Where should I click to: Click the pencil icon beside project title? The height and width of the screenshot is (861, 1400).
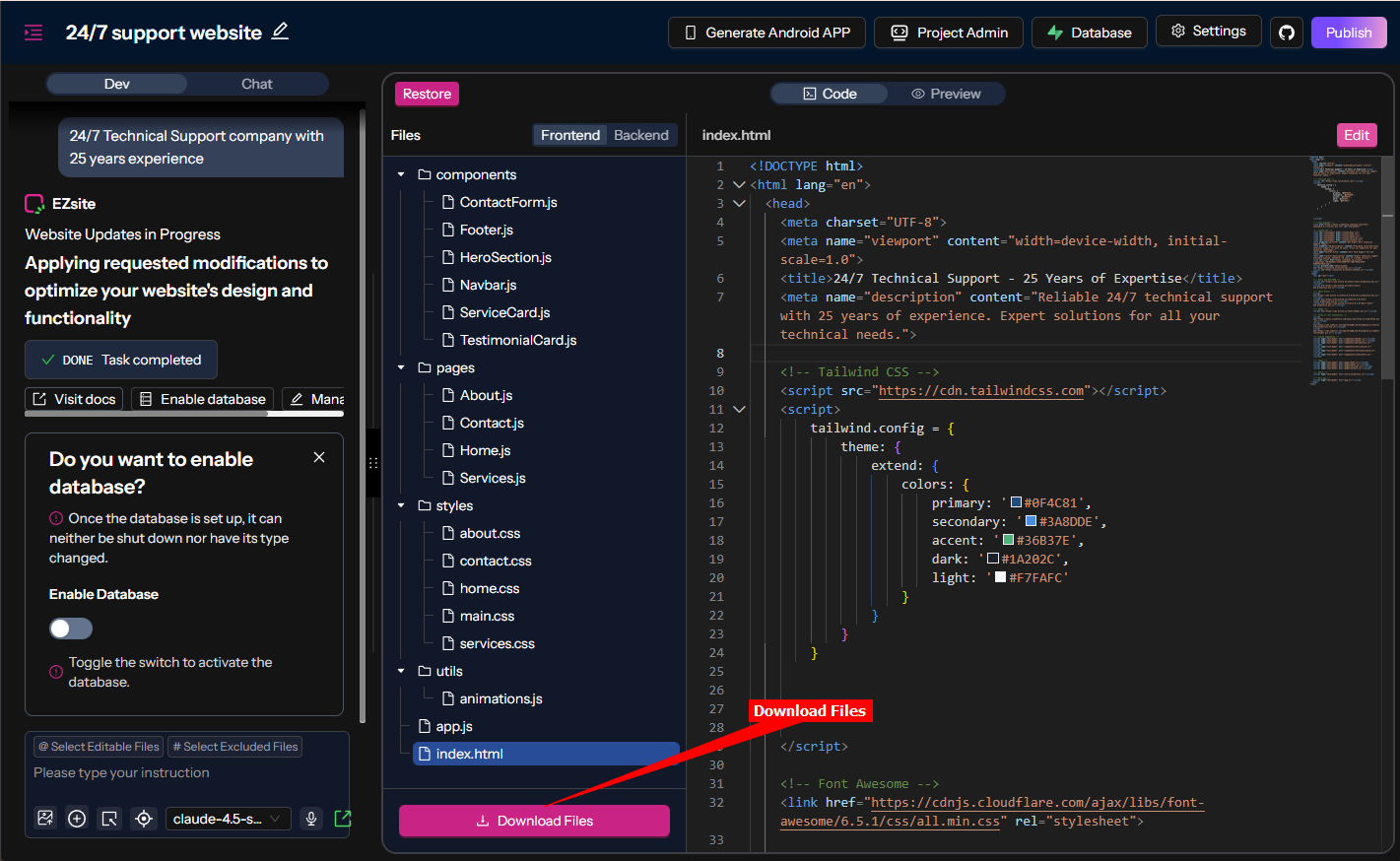281,32
